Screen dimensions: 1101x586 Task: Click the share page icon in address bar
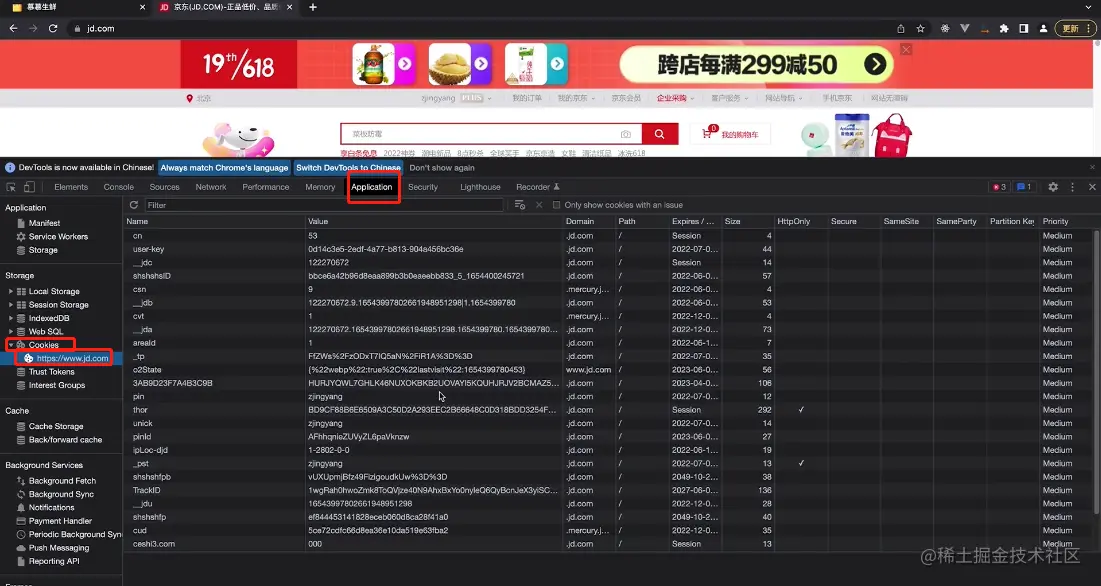coord(901,29)
